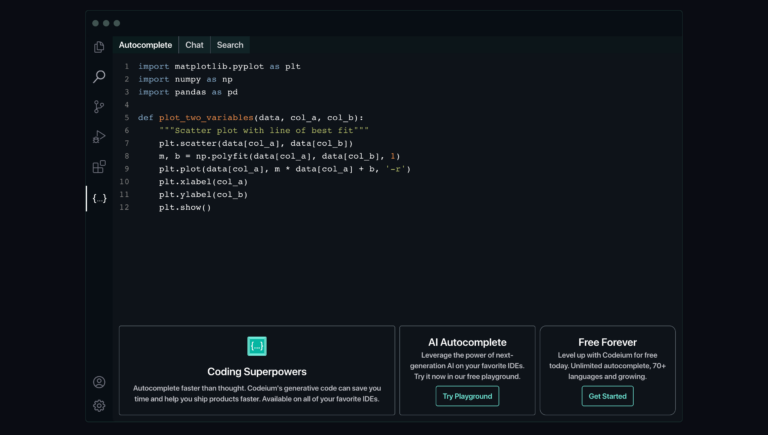Click line 3 import pandas as pd

pyautogui.click(x=188, y=92)
